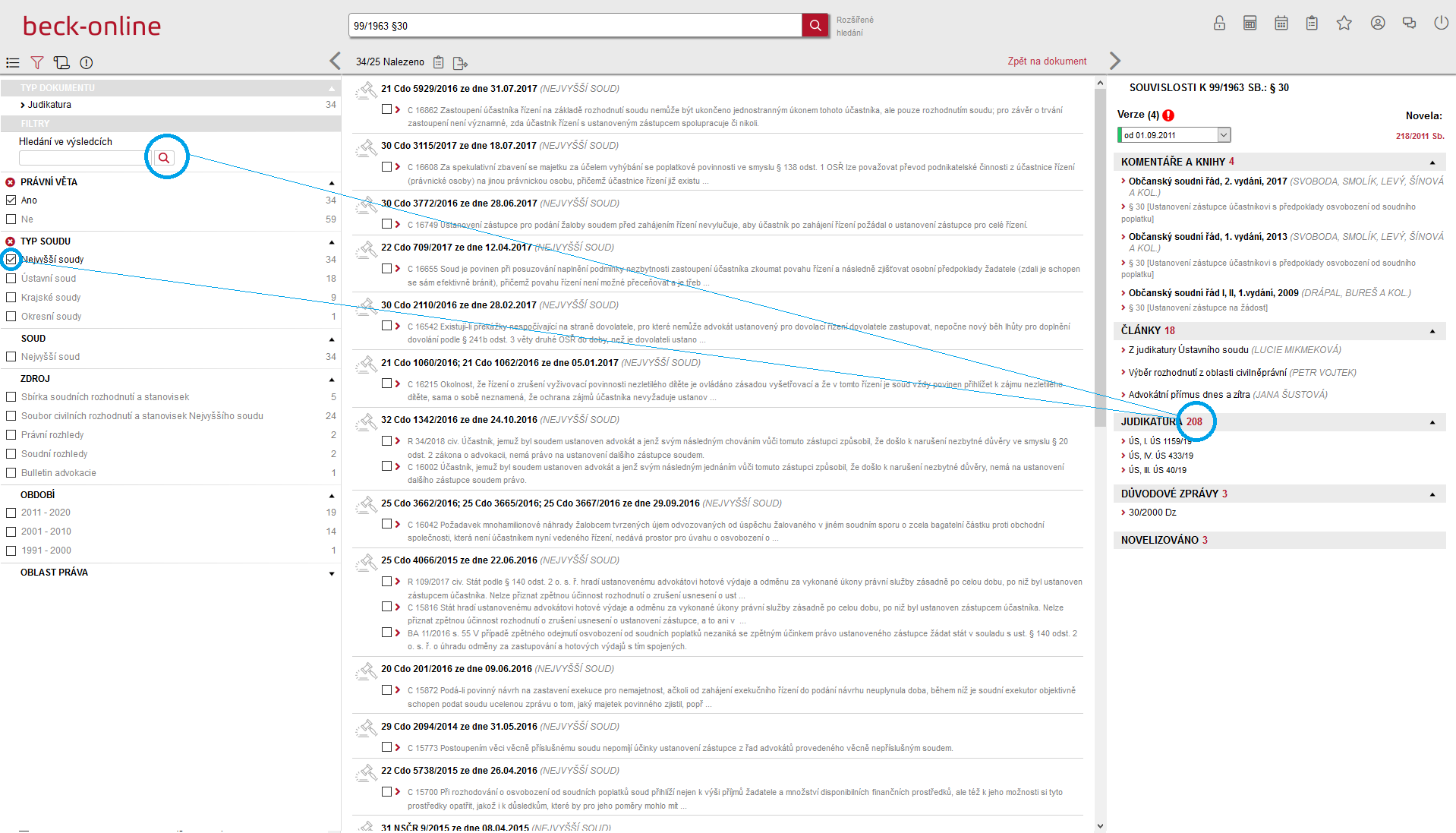This screenshot has width=1456, height=833.
Task: Uncheck the Nejvyšší soudy checkbox
Action: coord(11,260)
